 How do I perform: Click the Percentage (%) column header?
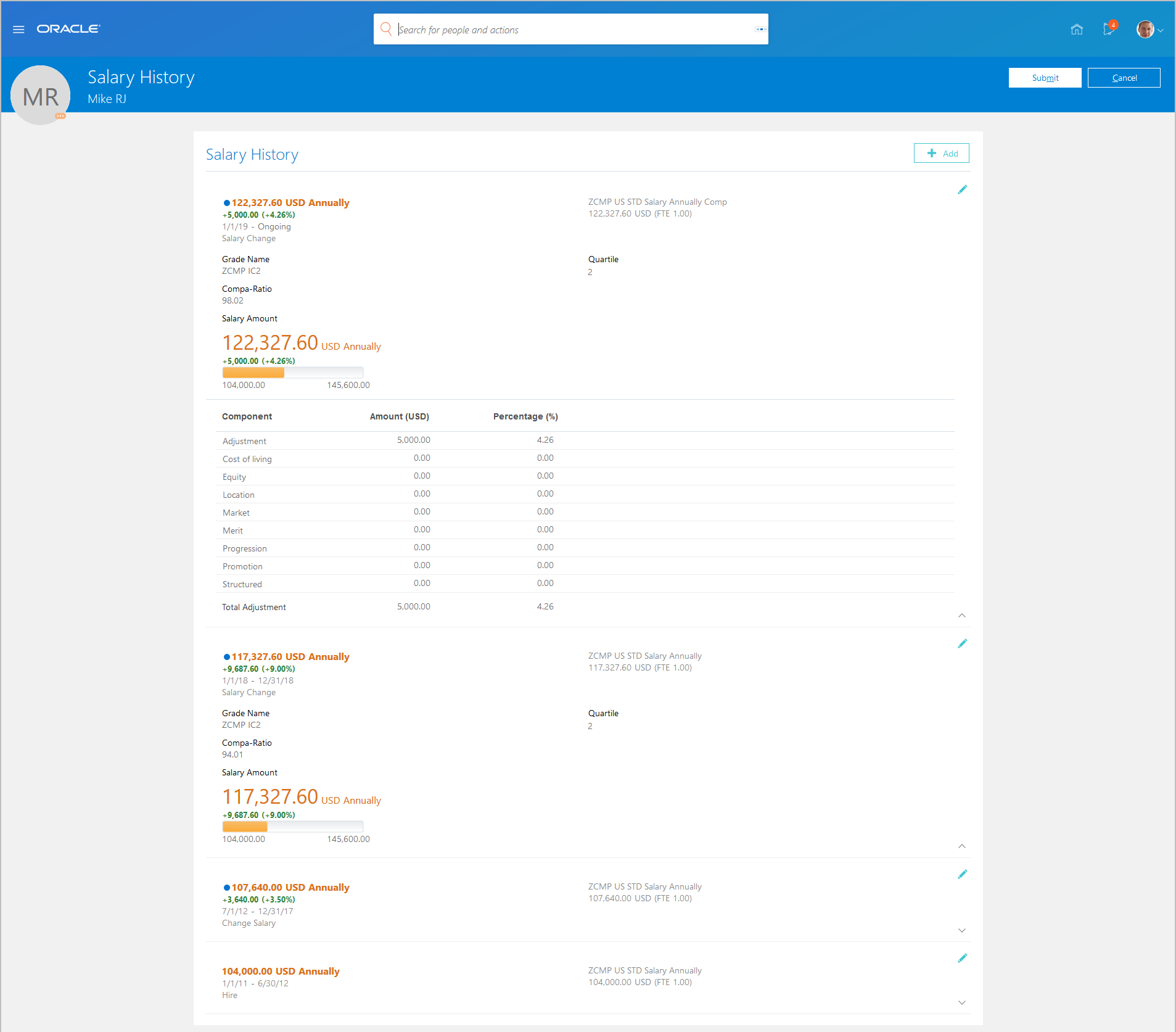(x=525, y=416)
